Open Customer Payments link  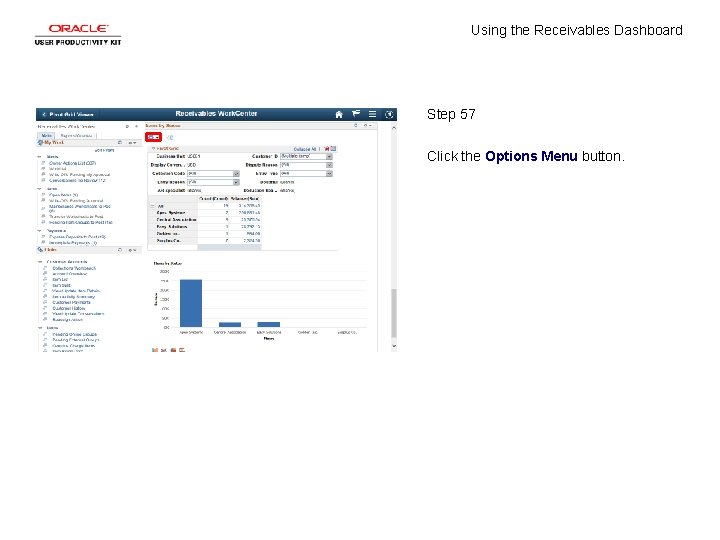tap(71, 303)
